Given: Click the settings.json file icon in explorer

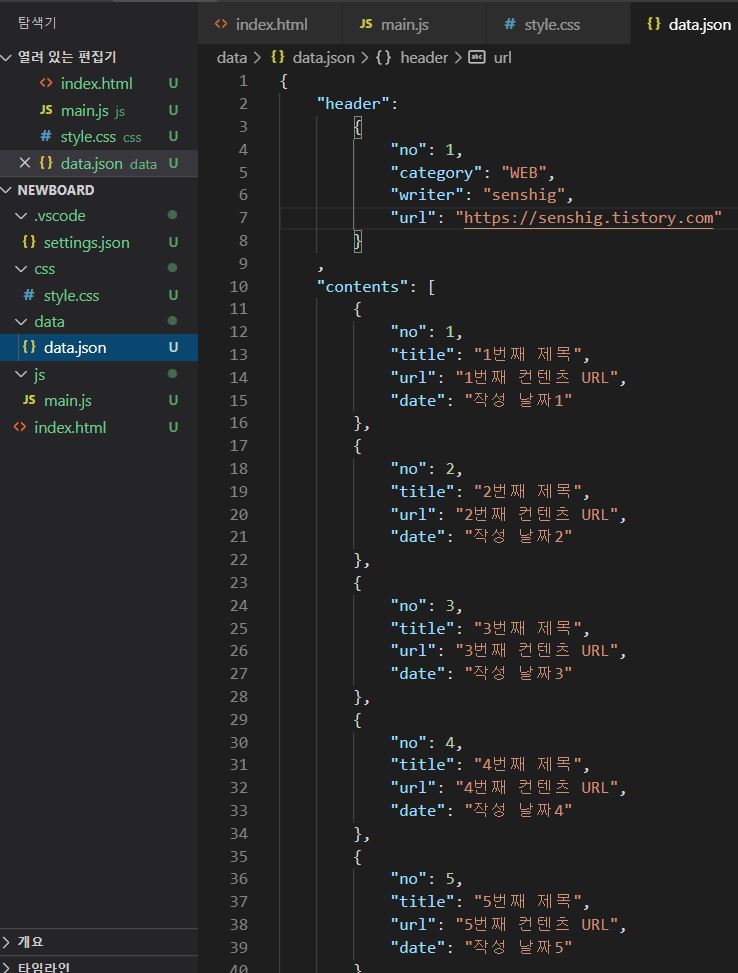Looking at the screenshot, I should point(29,242).
